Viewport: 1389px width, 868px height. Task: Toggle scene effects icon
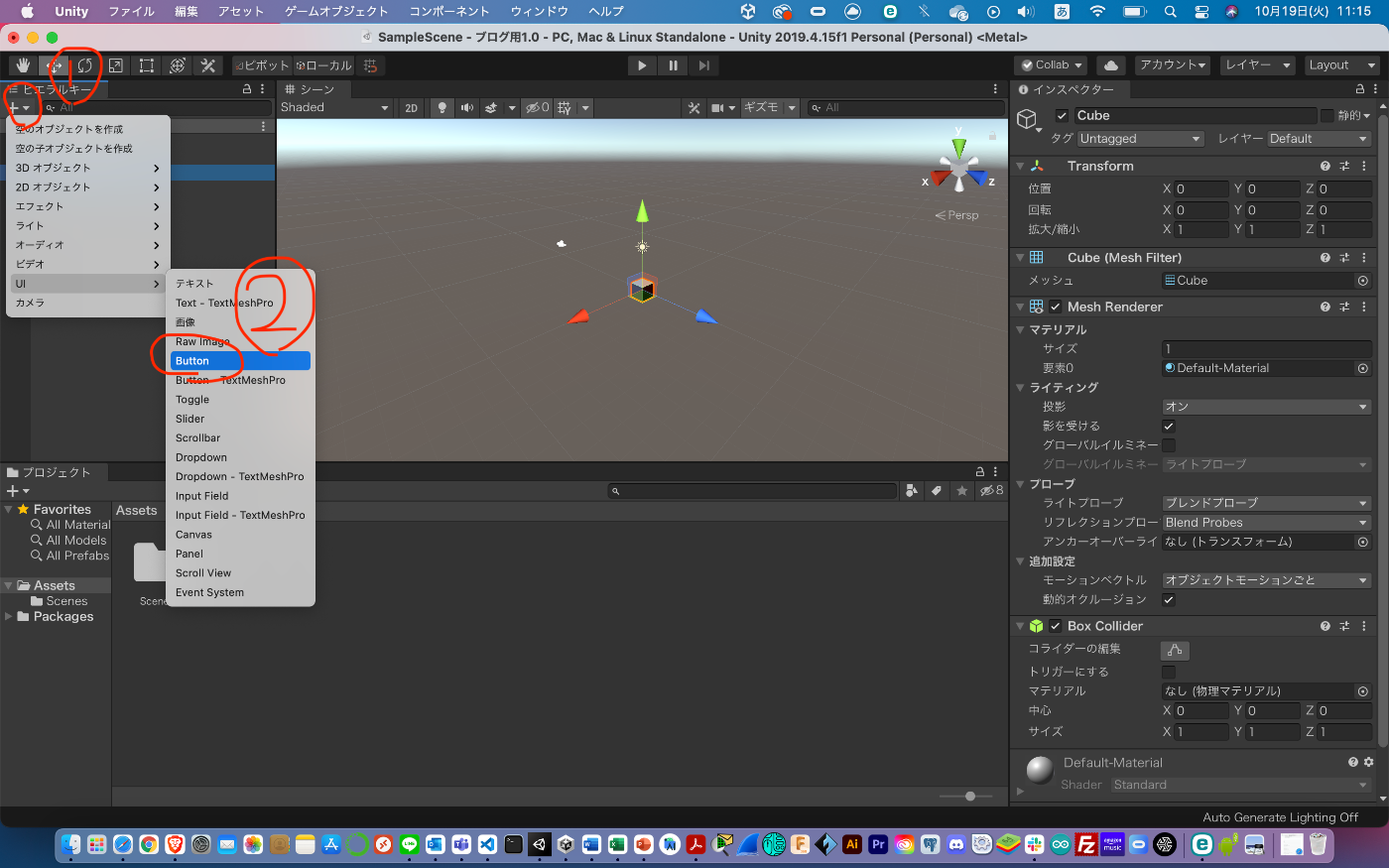[490, 108]
